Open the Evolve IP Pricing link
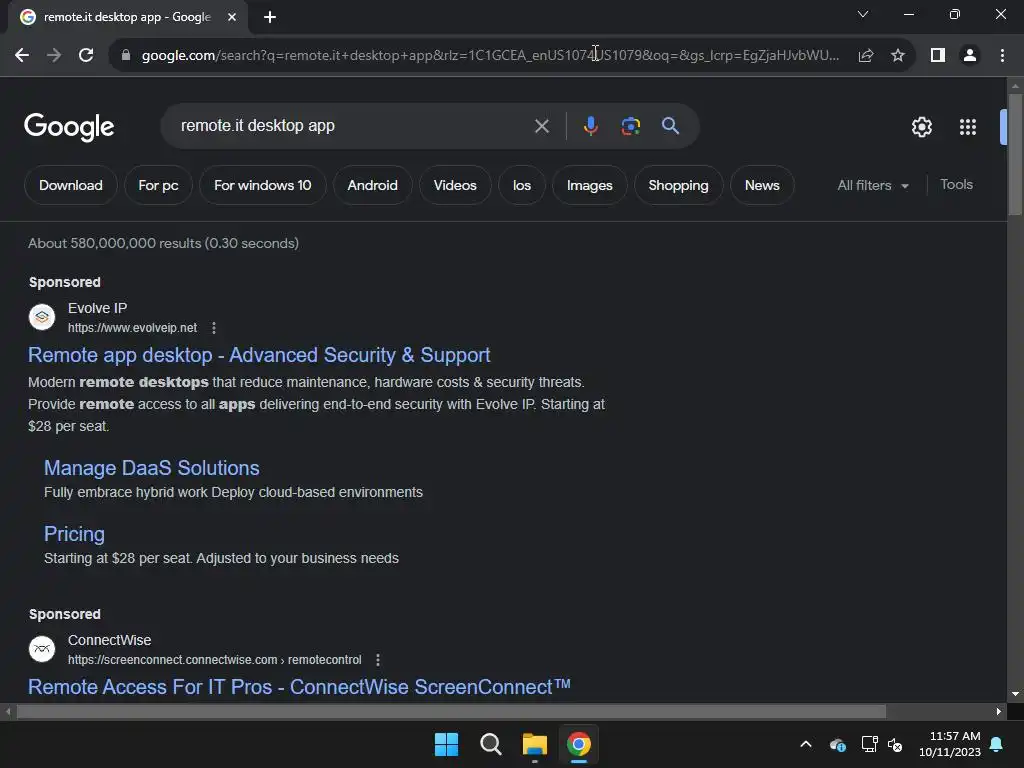1024x768 pixels. click(x=74, y=534)
